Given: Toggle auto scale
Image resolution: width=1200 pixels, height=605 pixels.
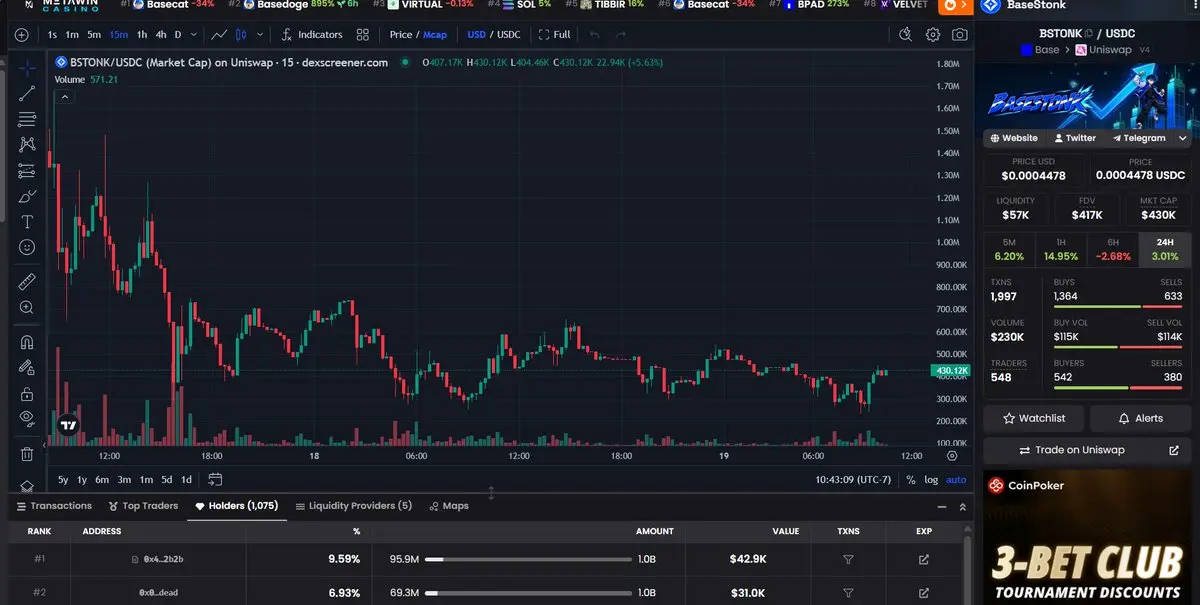Looking at the screenshot, I should point(957,479).
